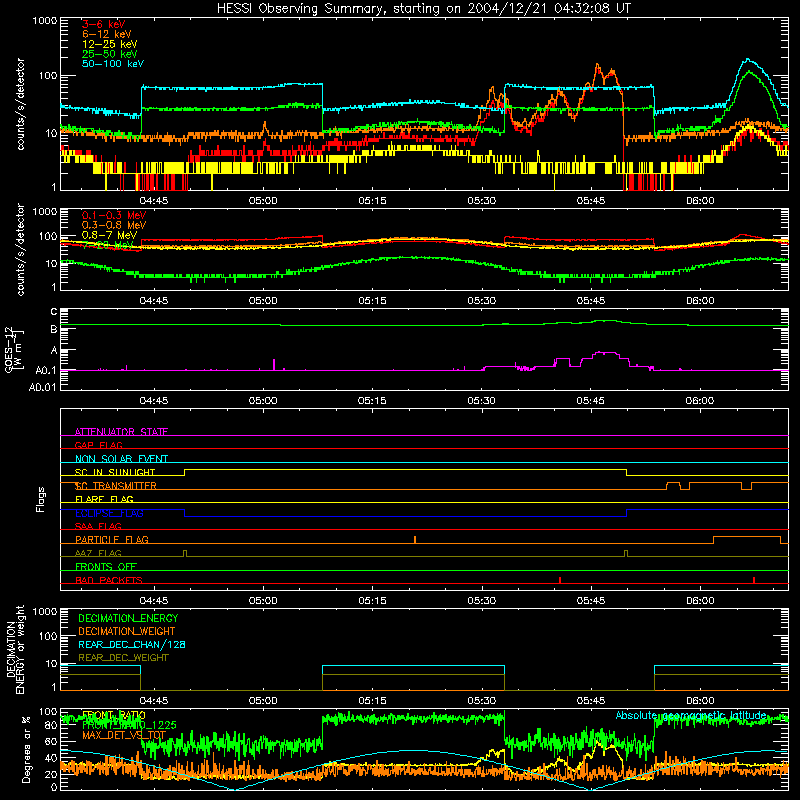The height and width of the screenshot is (800, 800).
Task: Click the GAP_FLAG label
Action: point(98,445)
